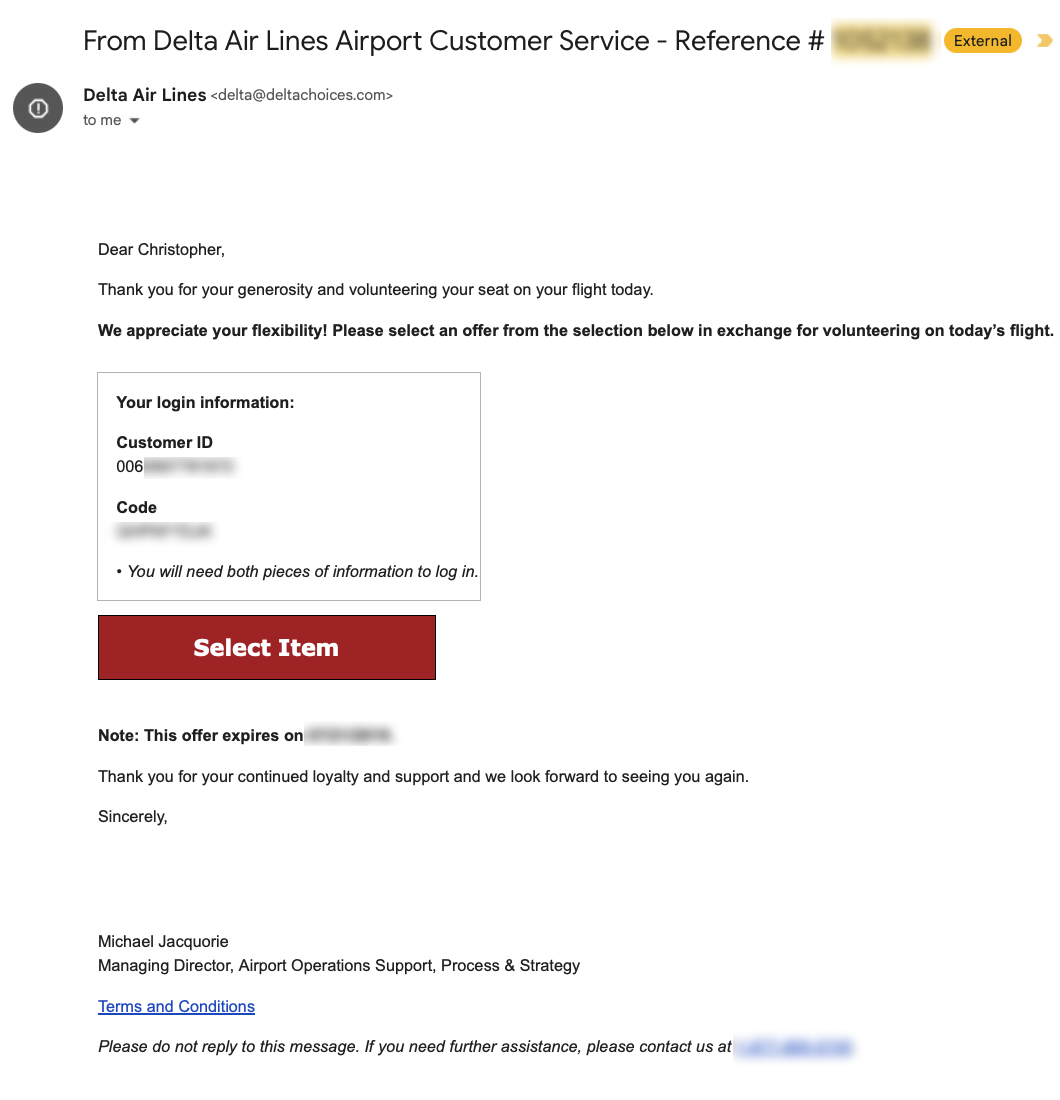Click the "Your login information:" heading
This screenshot has height=1100, width=1060.
[x=205, y=402]
